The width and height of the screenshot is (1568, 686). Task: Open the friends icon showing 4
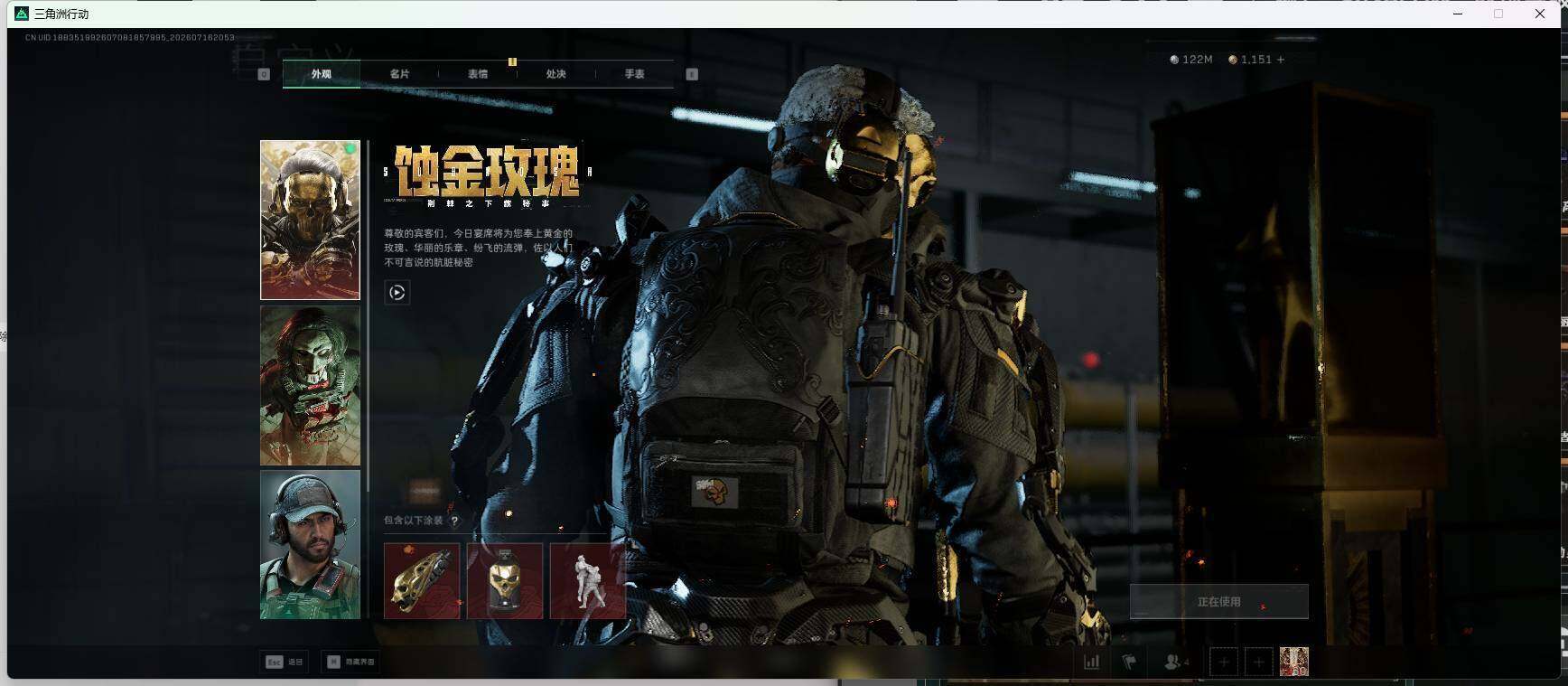coord(1176,662)
